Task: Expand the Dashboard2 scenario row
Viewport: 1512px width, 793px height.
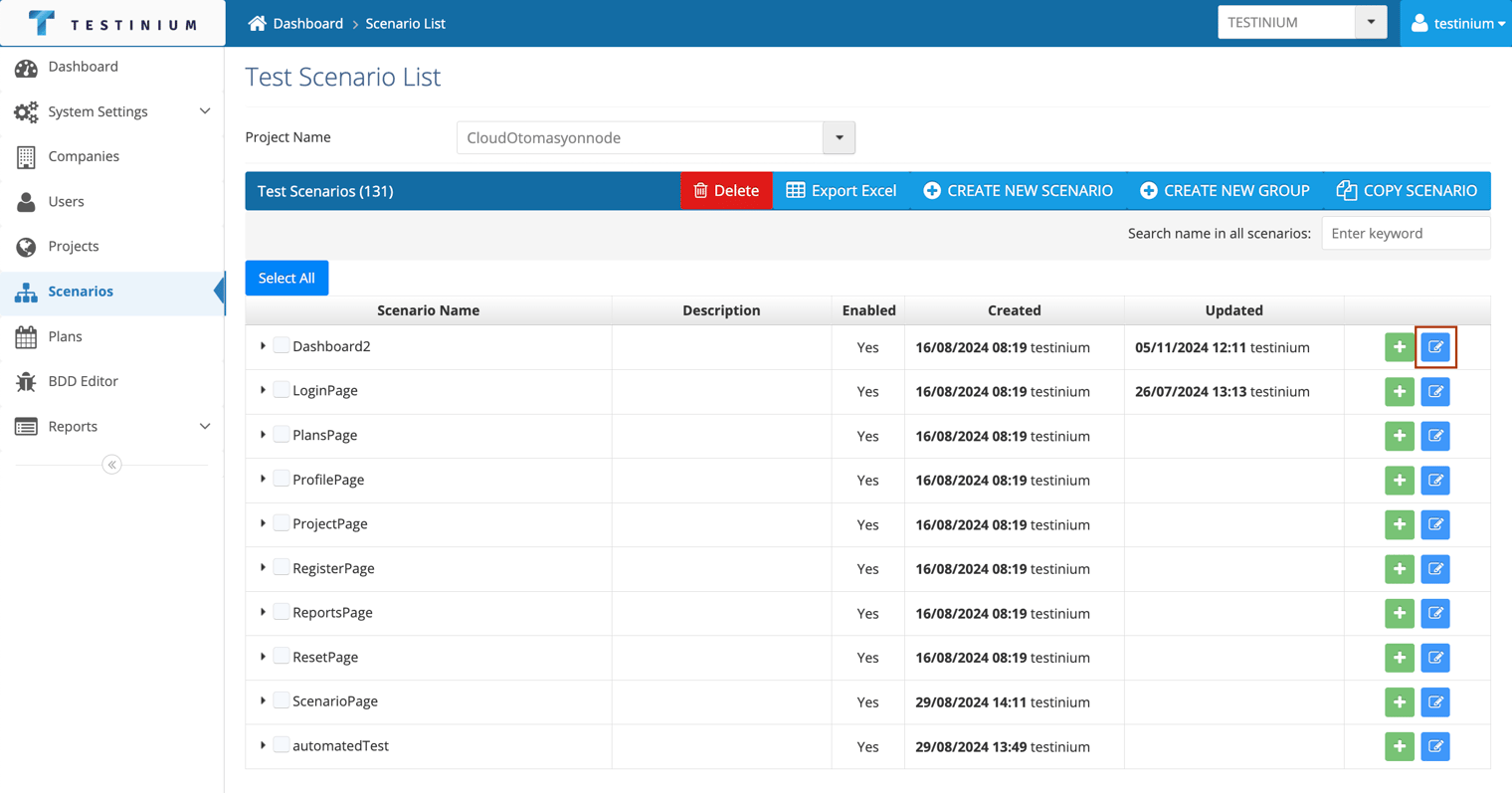Action: coord(263,346)
